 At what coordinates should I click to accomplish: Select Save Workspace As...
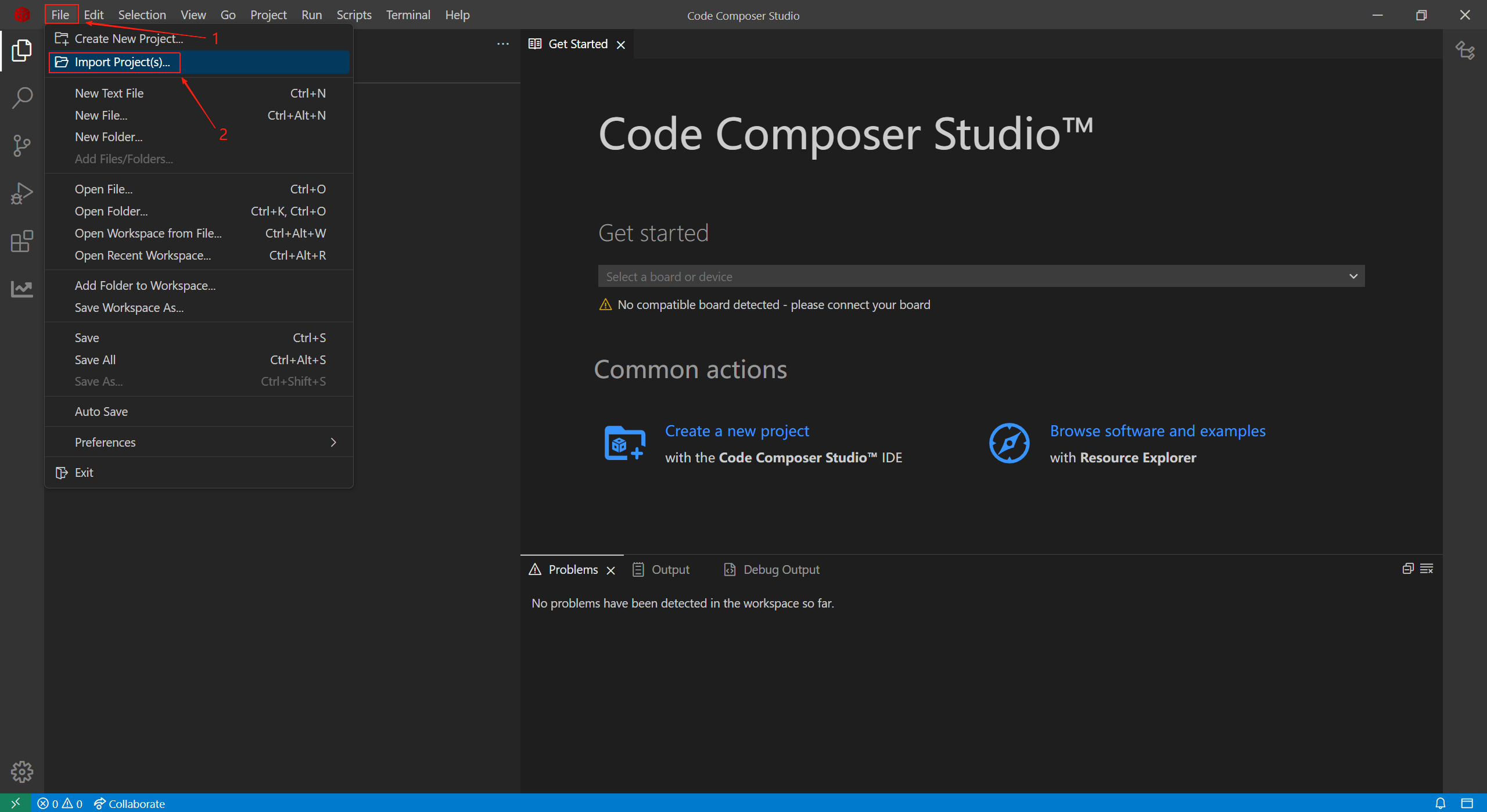(x=199, y=308)
